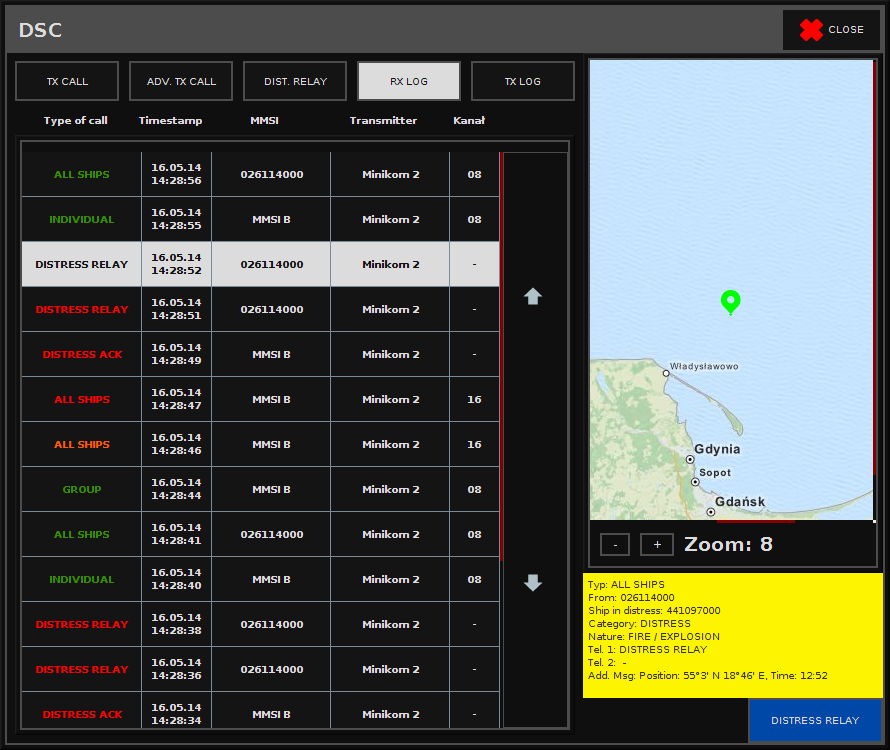Click the red log scrollbar indicator
Viewport: 890px width, 750px height.
[502, 356]
